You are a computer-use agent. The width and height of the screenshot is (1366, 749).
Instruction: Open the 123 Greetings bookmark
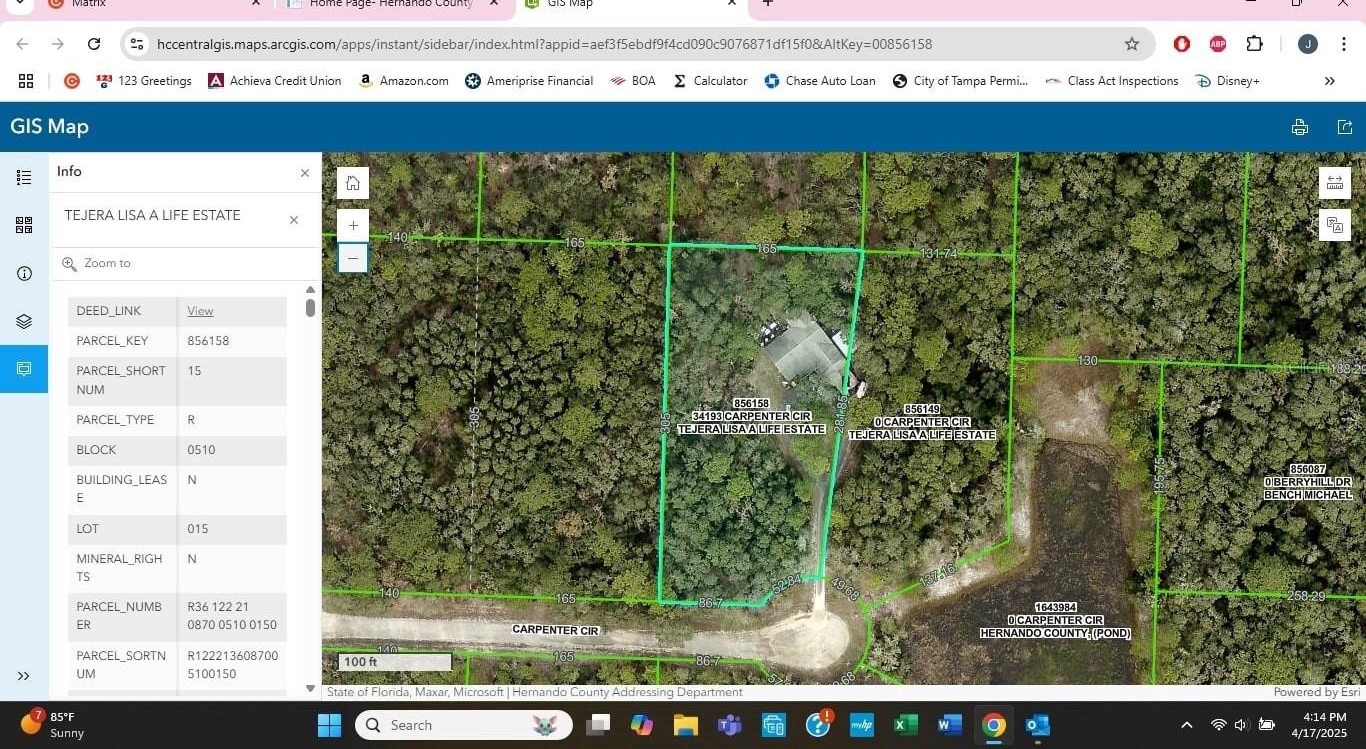[144, 81]
